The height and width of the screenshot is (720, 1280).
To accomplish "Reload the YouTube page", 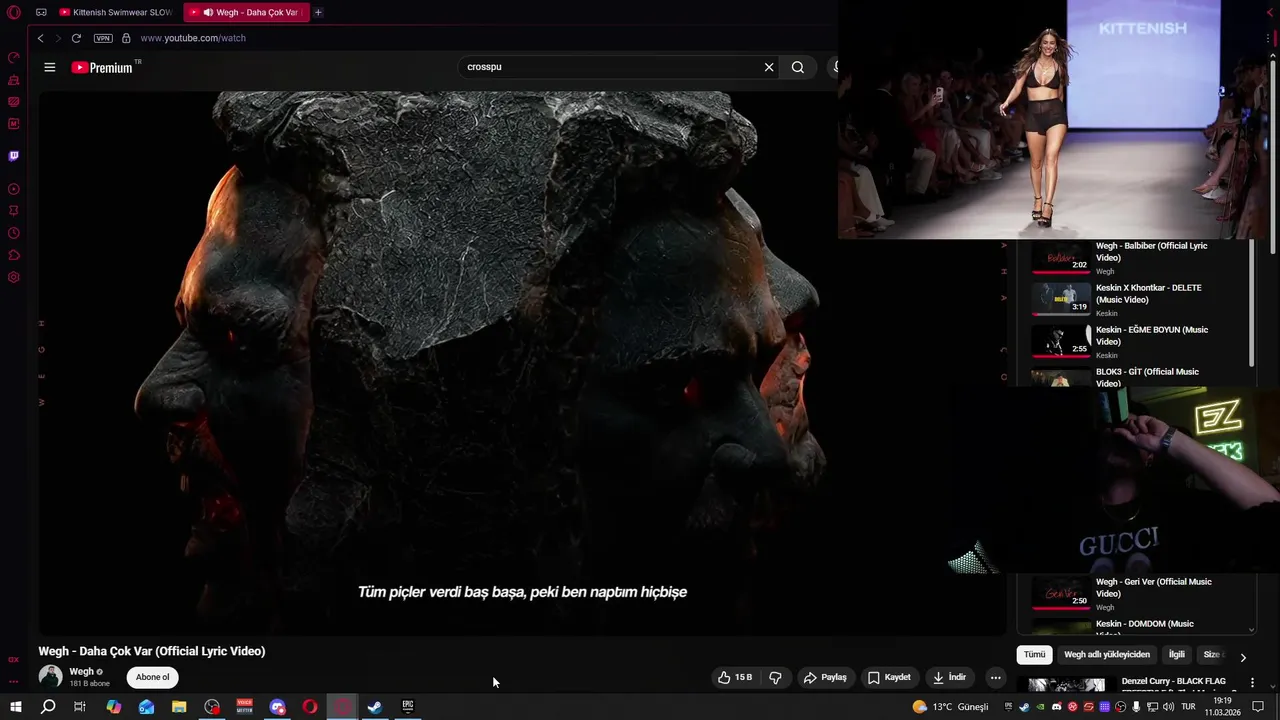I will click(x=76, y=38).
